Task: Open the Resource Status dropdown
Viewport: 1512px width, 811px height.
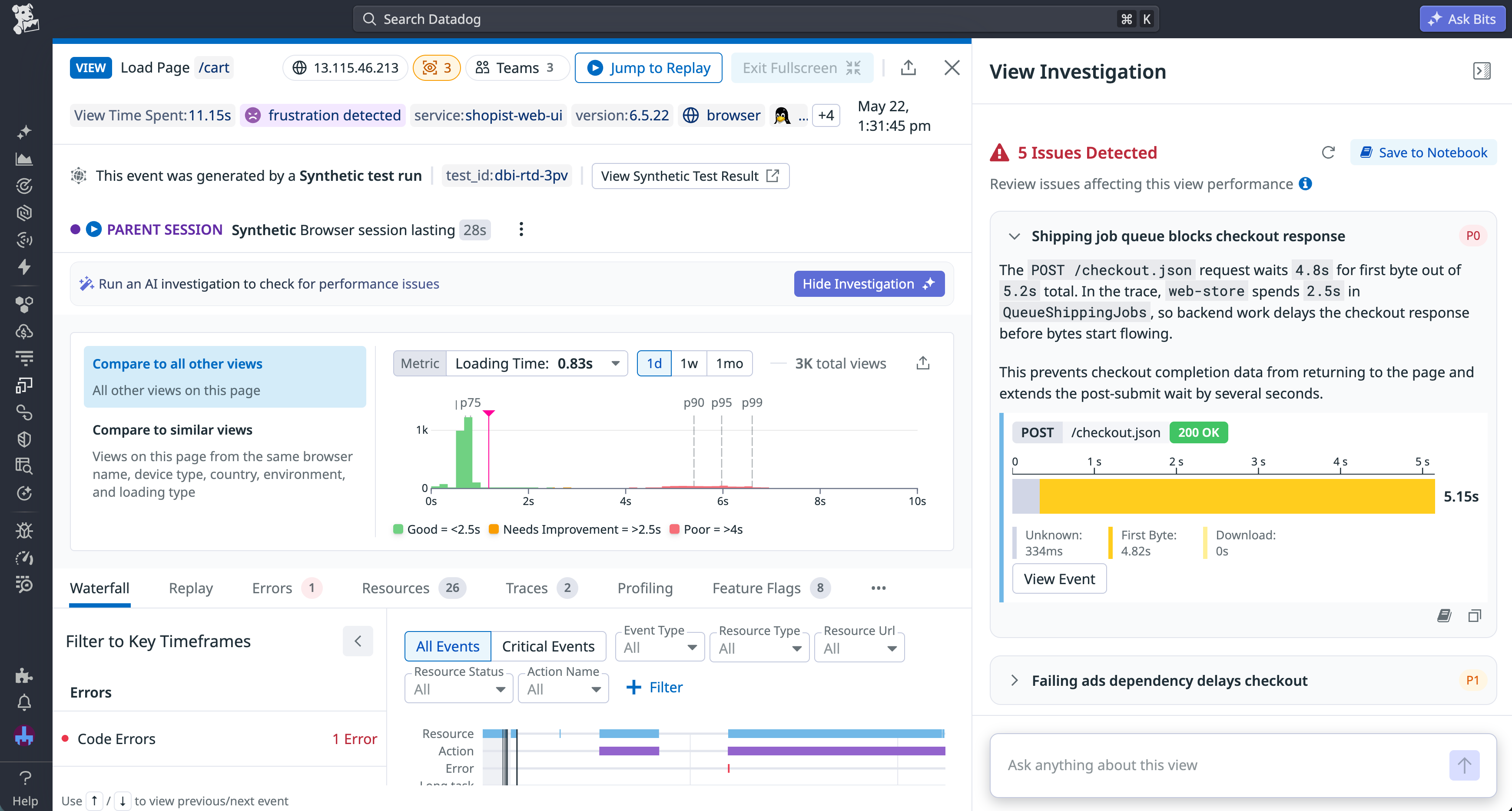Action: click(x=459, y=688)
